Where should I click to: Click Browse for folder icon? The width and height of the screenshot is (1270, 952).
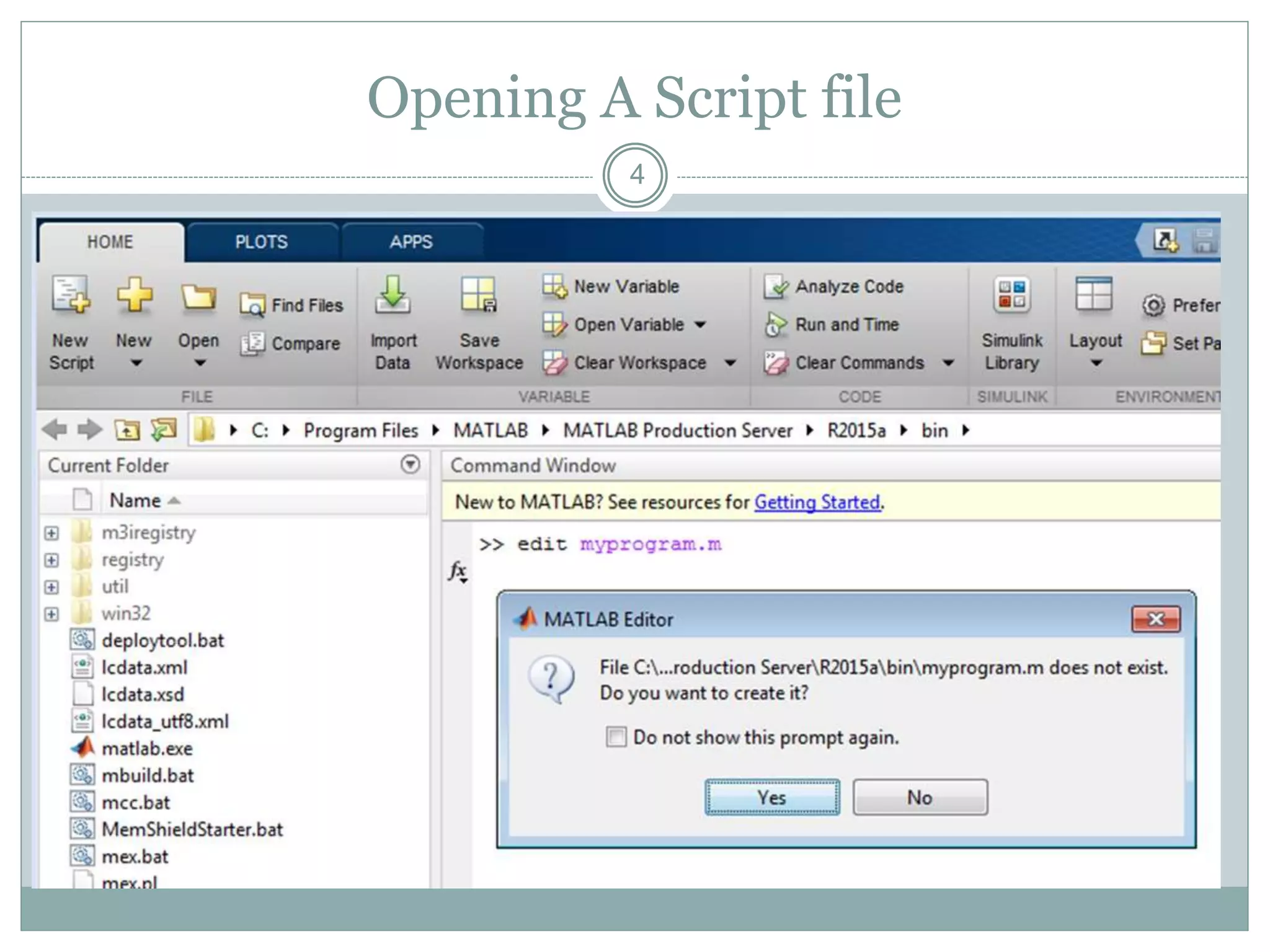[164, 430]
